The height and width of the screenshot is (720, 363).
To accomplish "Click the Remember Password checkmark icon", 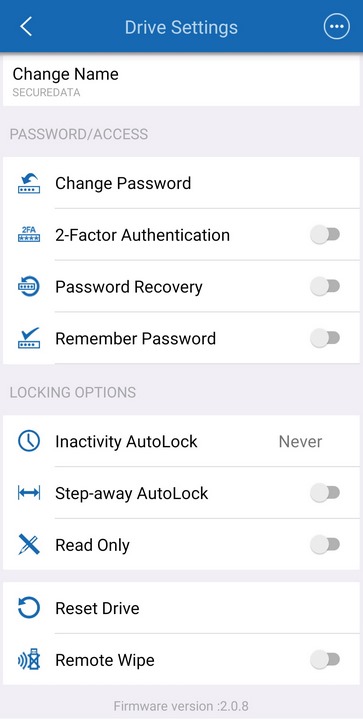I will [29, 338].
